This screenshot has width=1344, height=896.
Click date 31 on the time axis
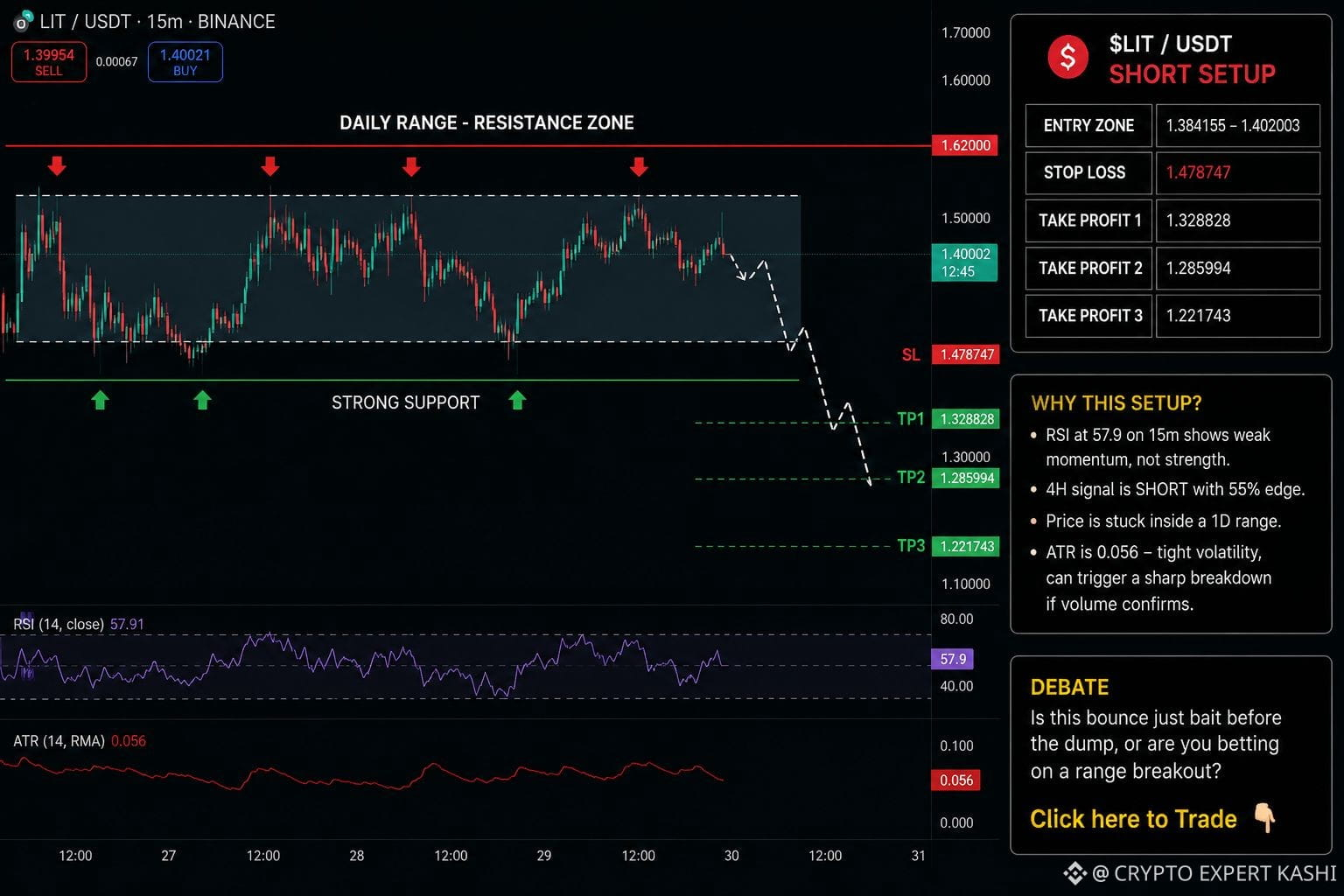[918, 856]
